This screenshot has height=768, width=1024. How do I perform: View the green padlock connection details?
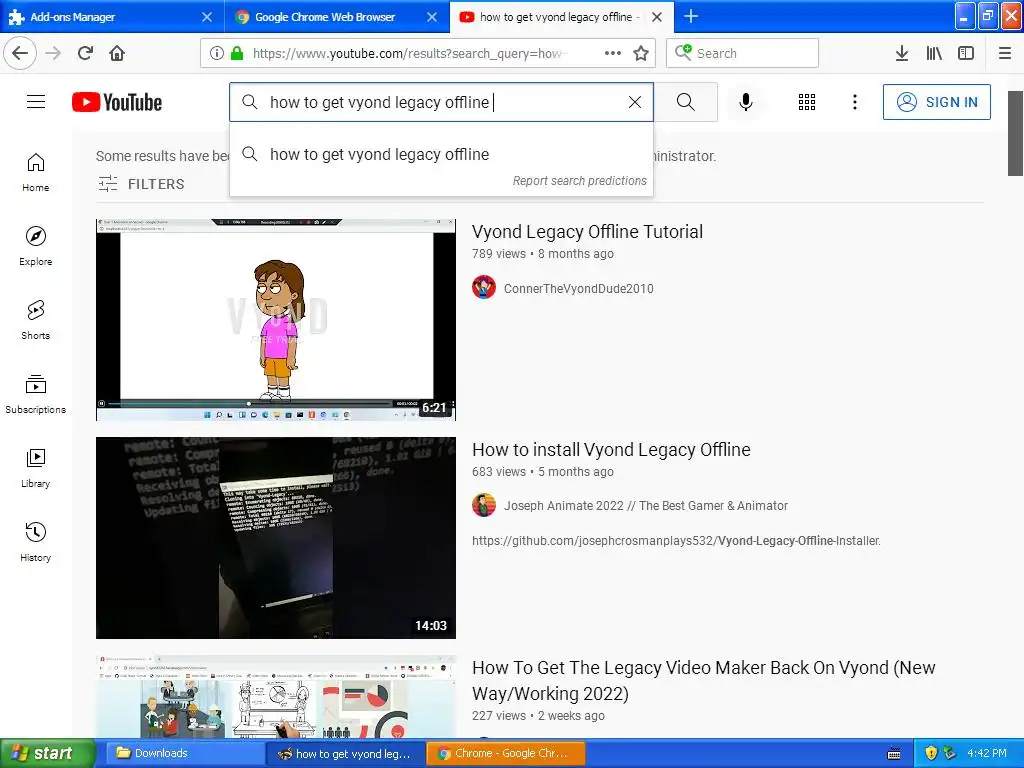pos(238,53)
